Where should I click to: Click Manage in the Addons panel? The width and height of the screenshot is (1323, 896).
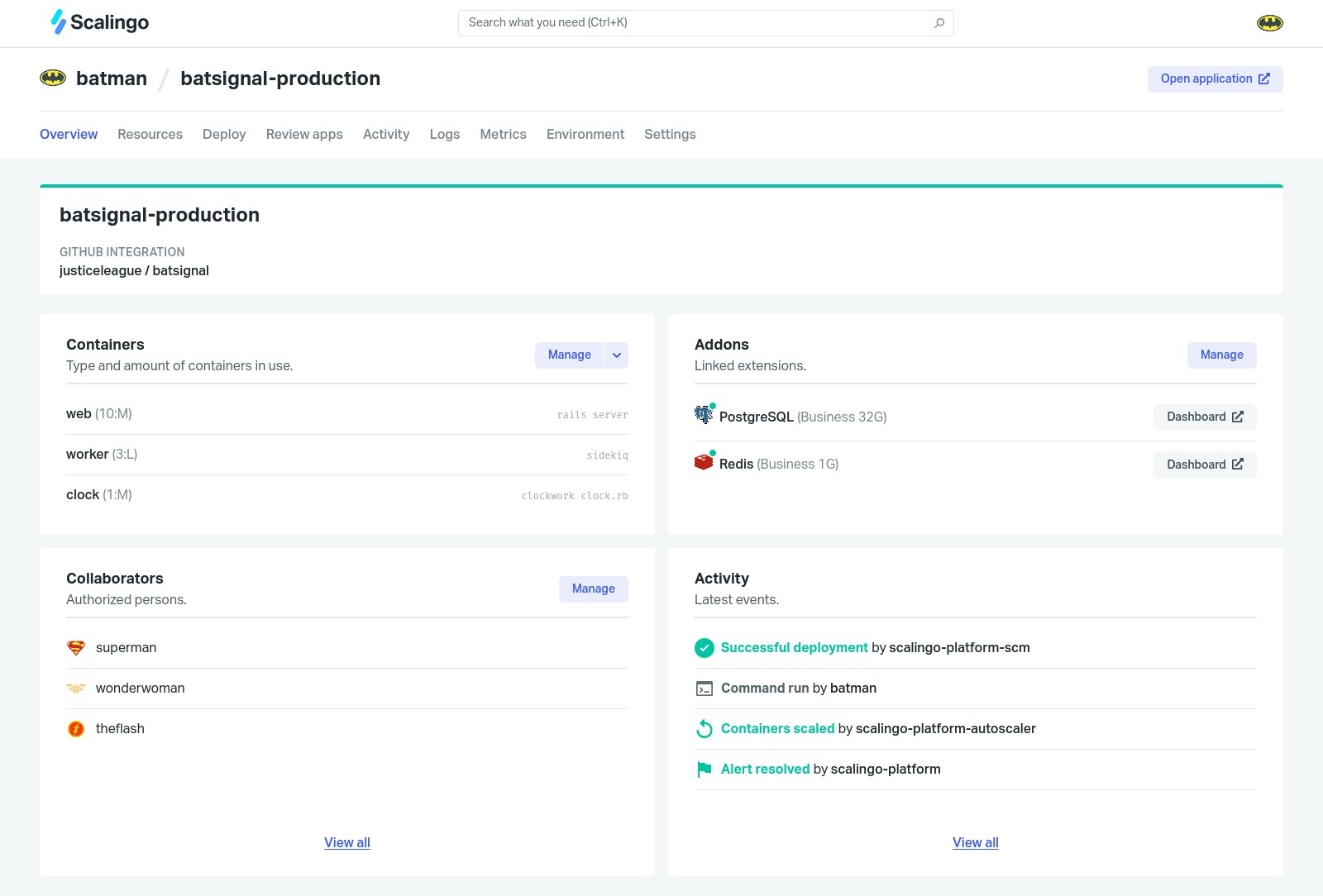(1221, 355)
